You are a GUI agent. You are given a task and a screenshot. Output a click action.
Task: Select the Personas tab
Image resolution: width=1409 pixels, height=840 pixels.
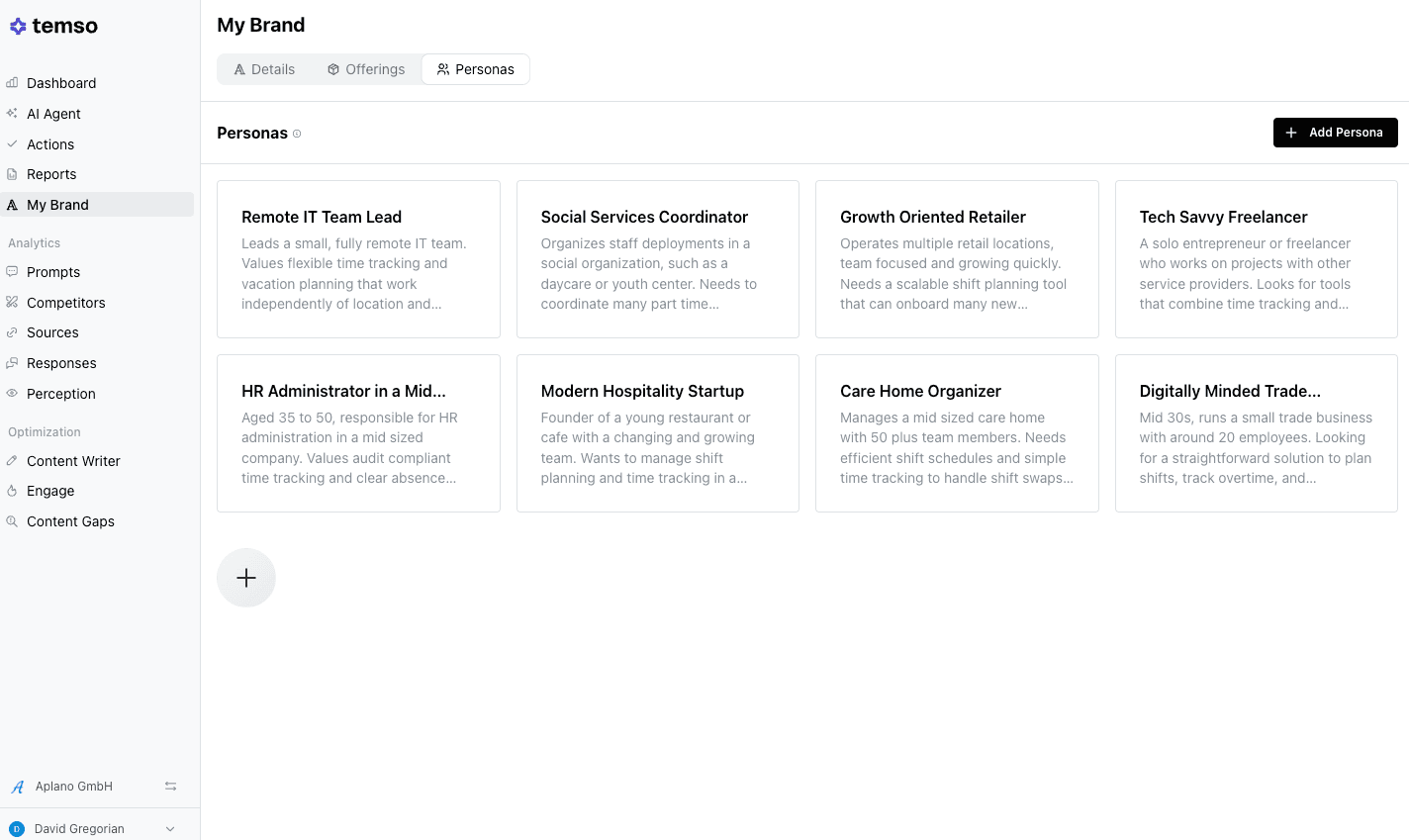point(475,69)
